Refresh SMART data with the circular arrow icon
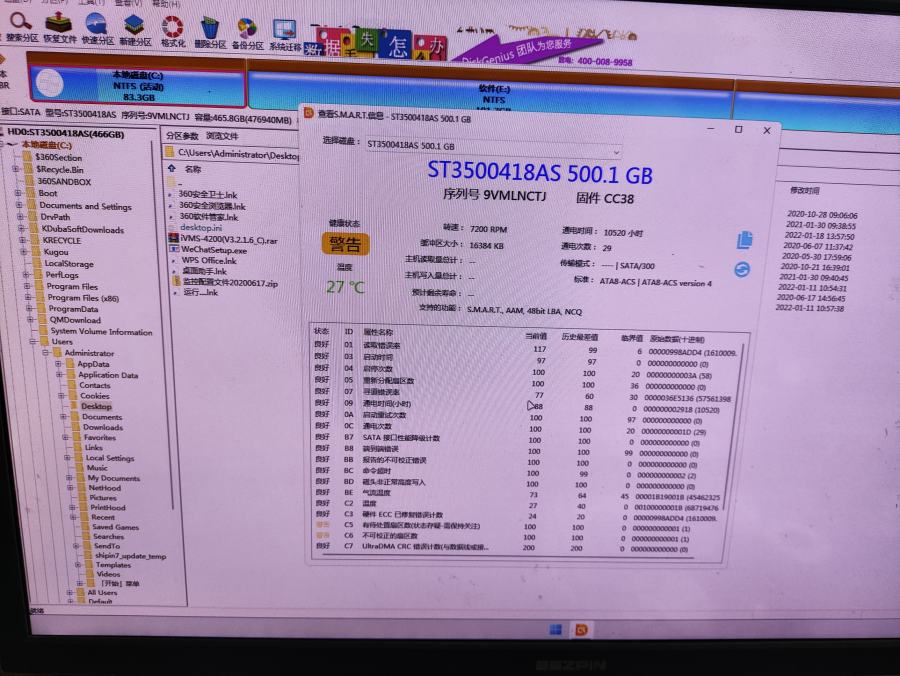Screen dimensions: 900x676 [742, 269]
